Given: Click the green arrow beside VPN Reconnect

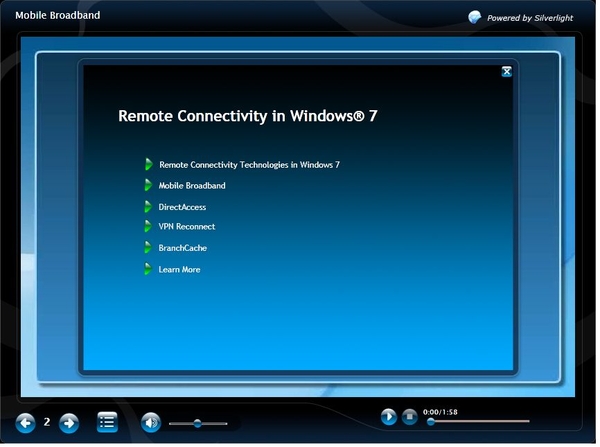Looking at the screenshot, I should click(148, 226).
